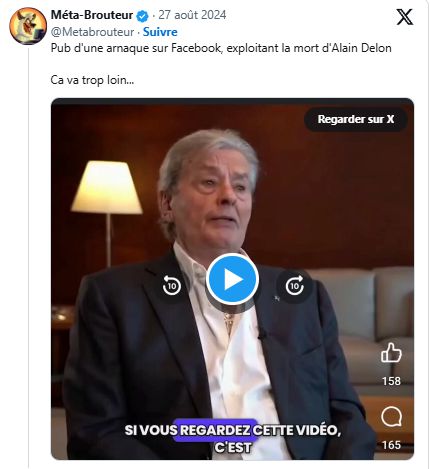This screenshot has width=430, height=469.
Task: Click the thumbs-up like icon
Action: (391, 353)
